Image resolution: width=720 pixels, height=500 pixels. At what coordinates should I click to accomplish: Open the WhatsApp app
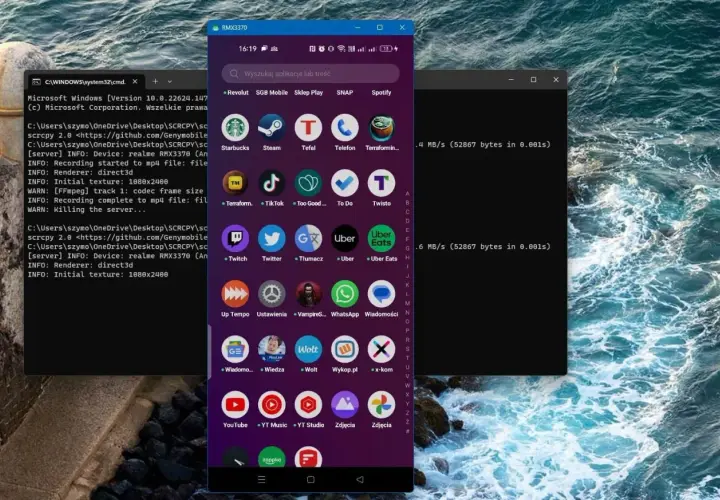[345, 294]
